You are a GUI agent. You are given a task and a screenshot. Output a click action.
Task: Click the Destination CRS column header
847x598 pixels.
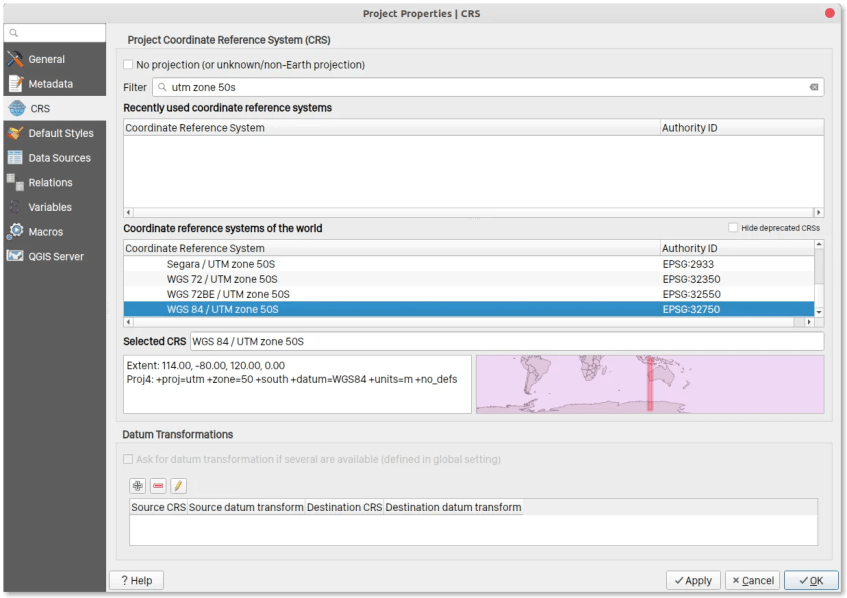pos(345,507)
